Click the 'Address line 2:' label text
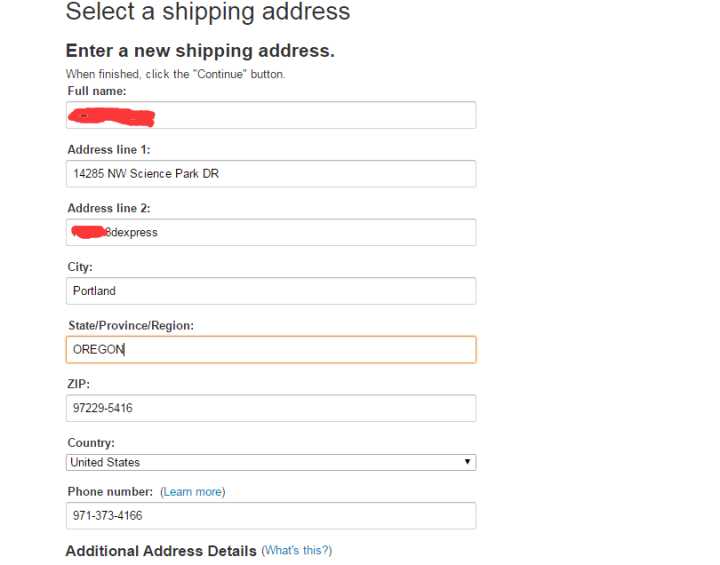 (108, 208)
